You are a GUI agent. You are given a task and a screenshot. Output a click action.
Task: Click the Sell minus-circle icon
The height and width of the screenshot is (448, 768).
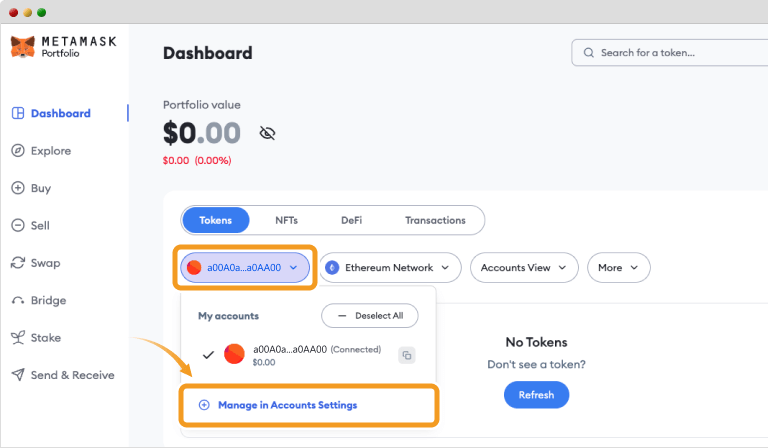click(18, 225)
